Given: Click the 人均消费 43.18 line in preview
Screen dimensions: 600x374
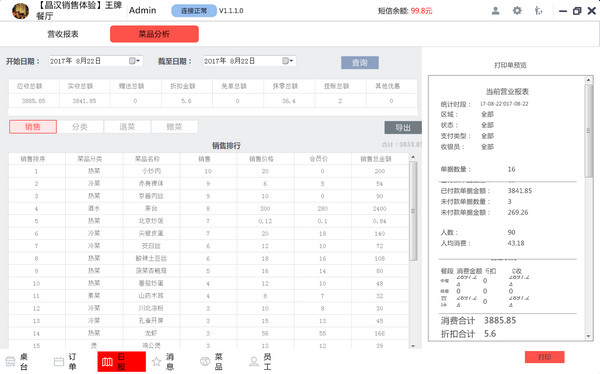Looking at the screenshot, I should point(483,243).
